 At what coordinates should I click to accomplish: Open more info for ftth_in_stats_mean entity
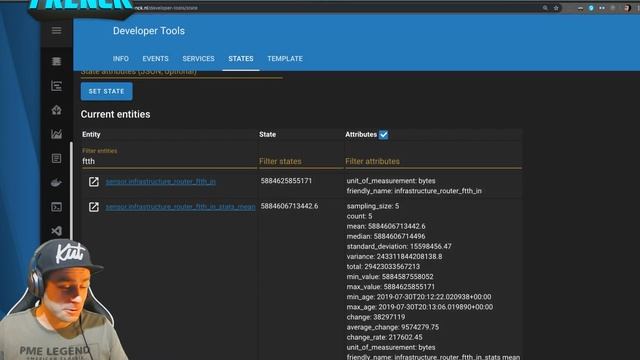click(x=94, y=207)
